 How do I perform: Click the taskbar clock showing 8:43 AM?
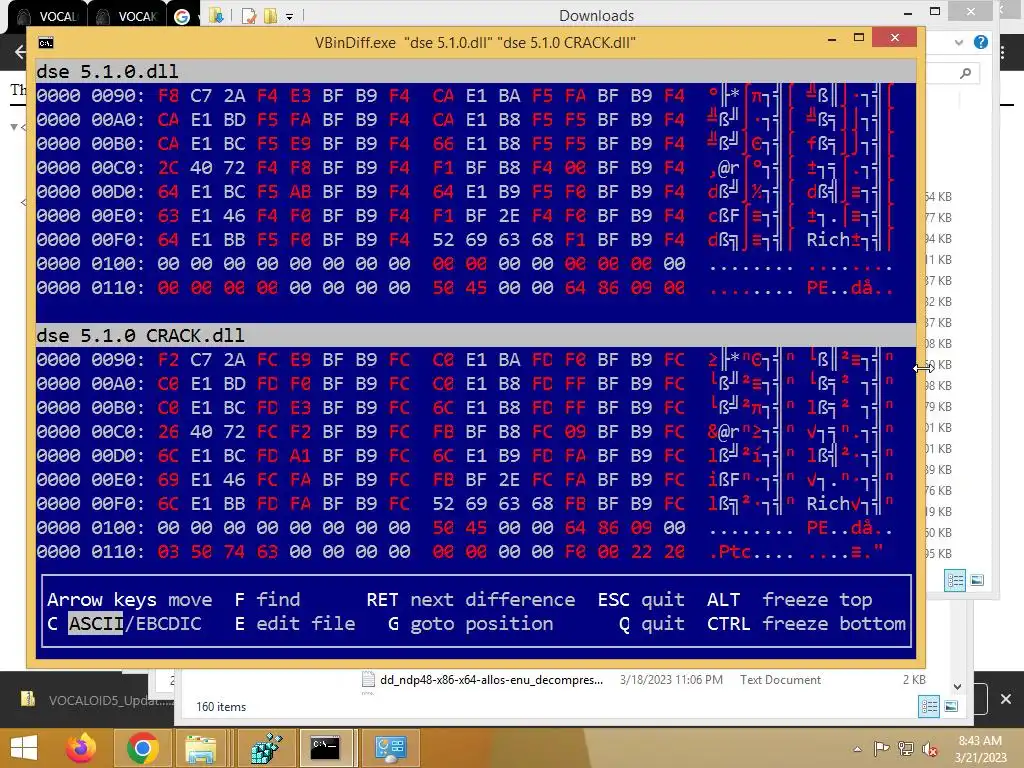click(980, 741)
